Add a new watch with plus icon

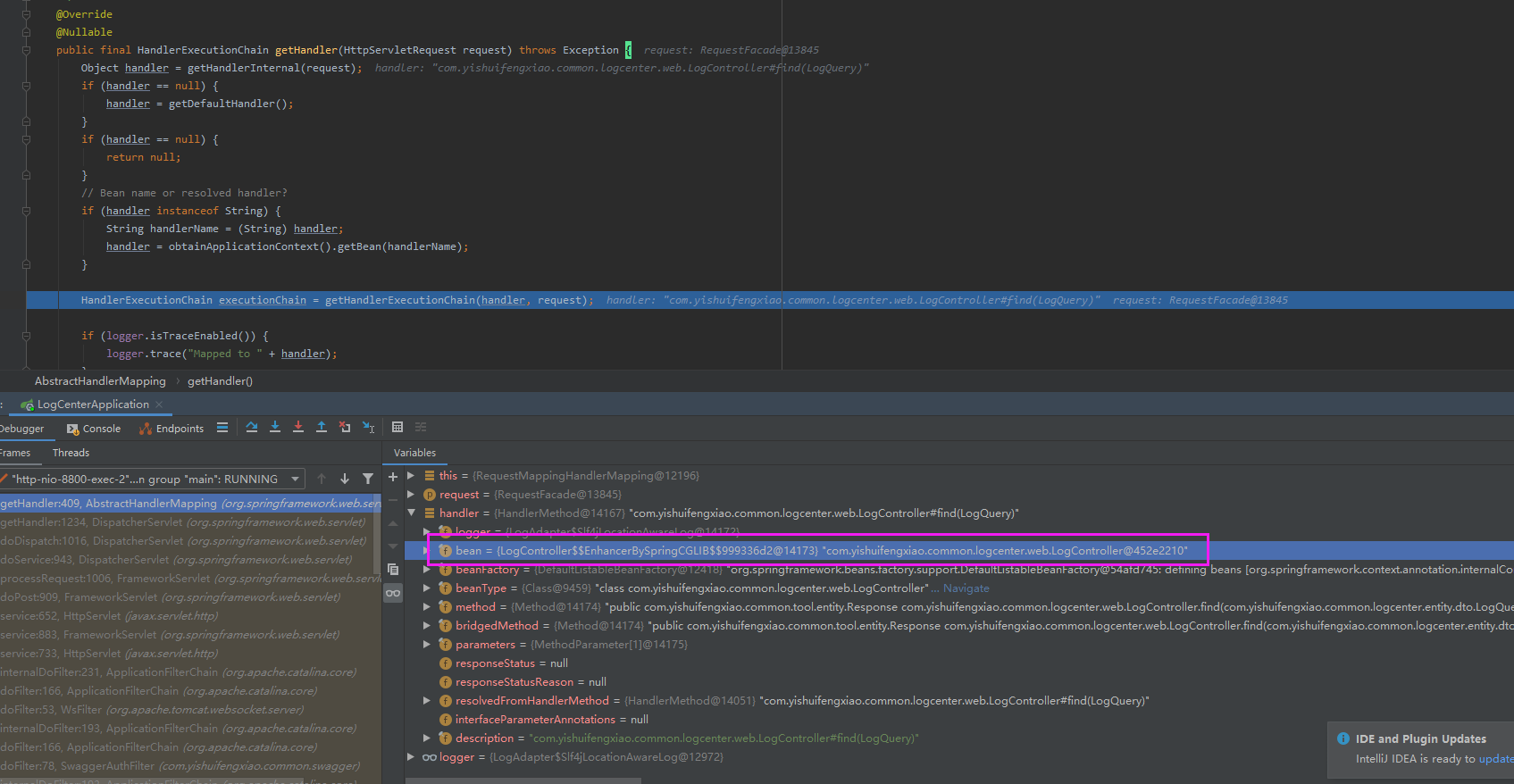click(x=393, y=477)
